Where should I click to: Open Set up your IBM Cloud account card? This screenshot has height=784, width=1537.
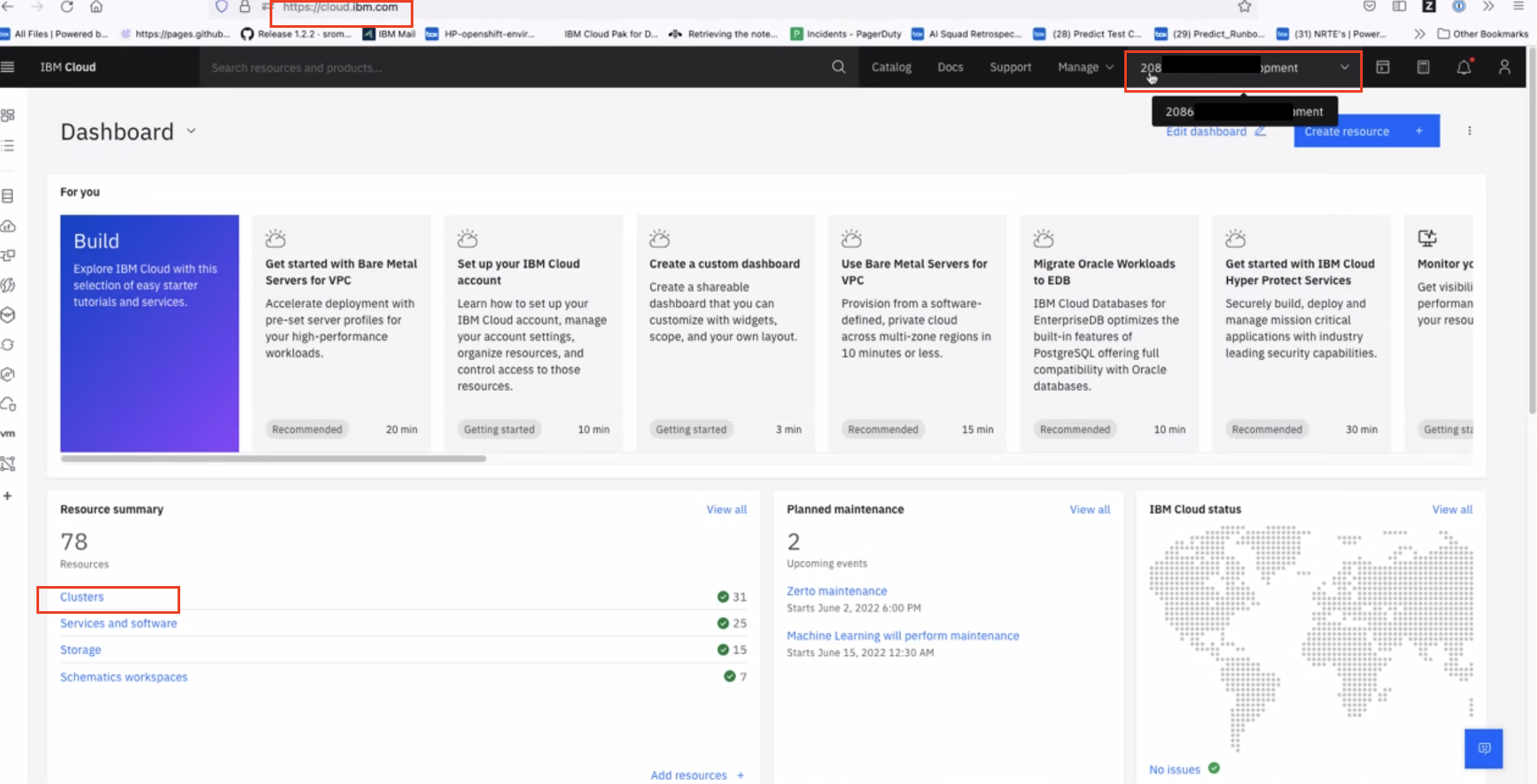click(x=533, y=333)
